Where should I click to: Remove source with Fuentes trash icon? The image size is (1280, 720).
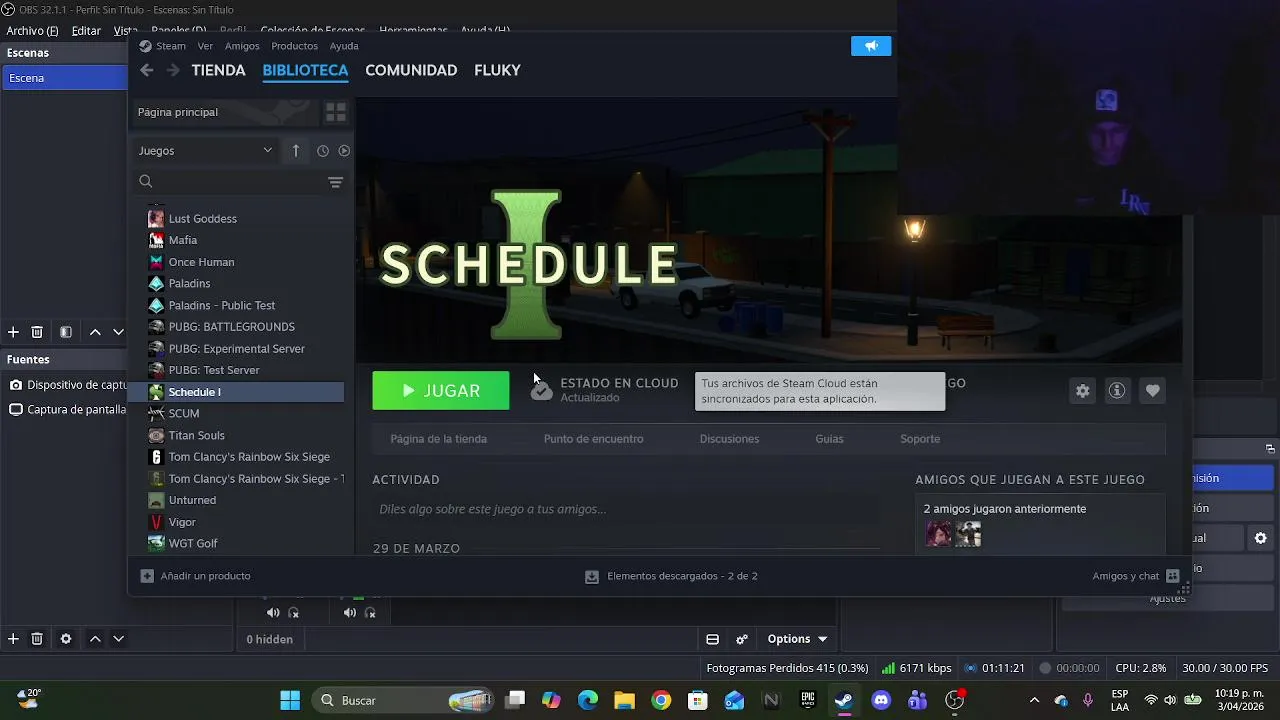[37, 639]
